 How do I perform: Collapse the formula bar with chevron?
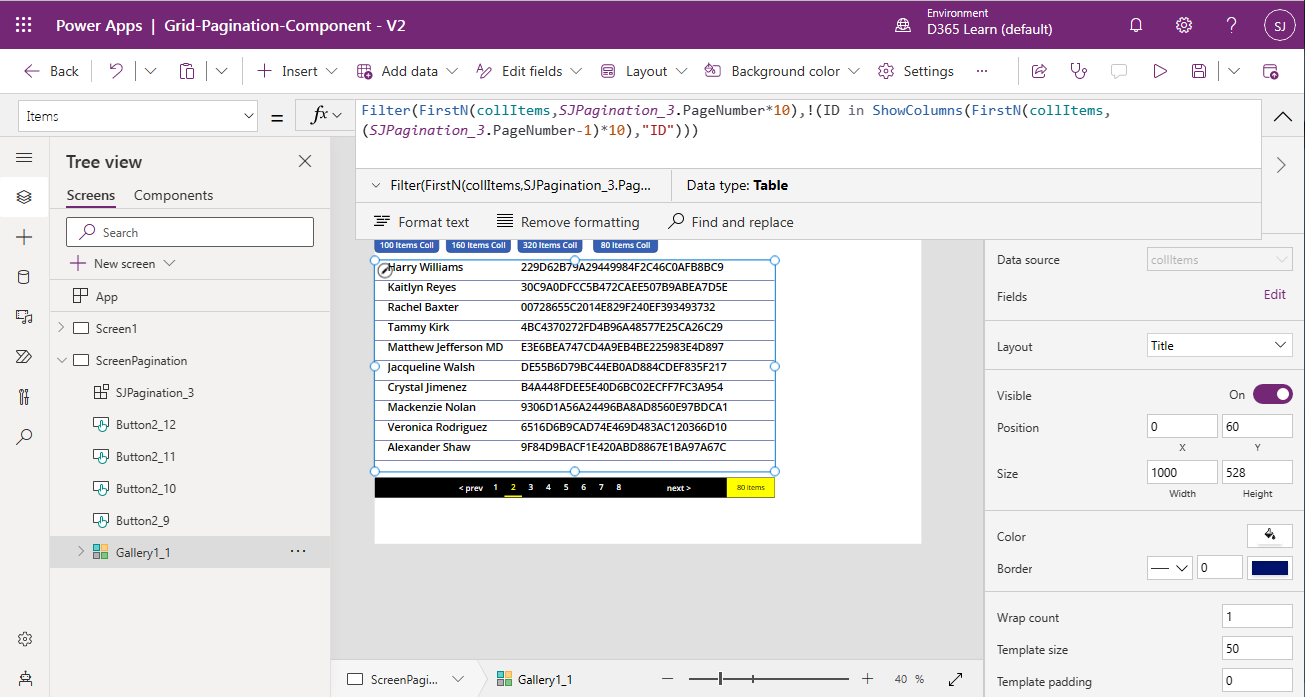1282,116
